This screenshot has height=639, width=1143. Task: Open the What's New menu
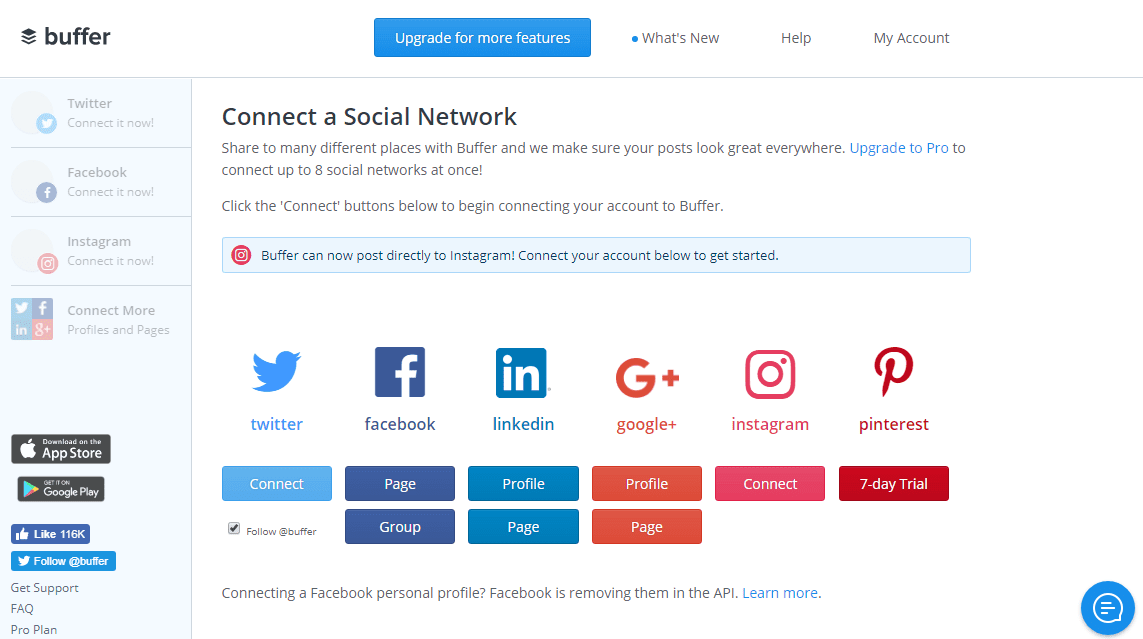[x=679, y=38]
